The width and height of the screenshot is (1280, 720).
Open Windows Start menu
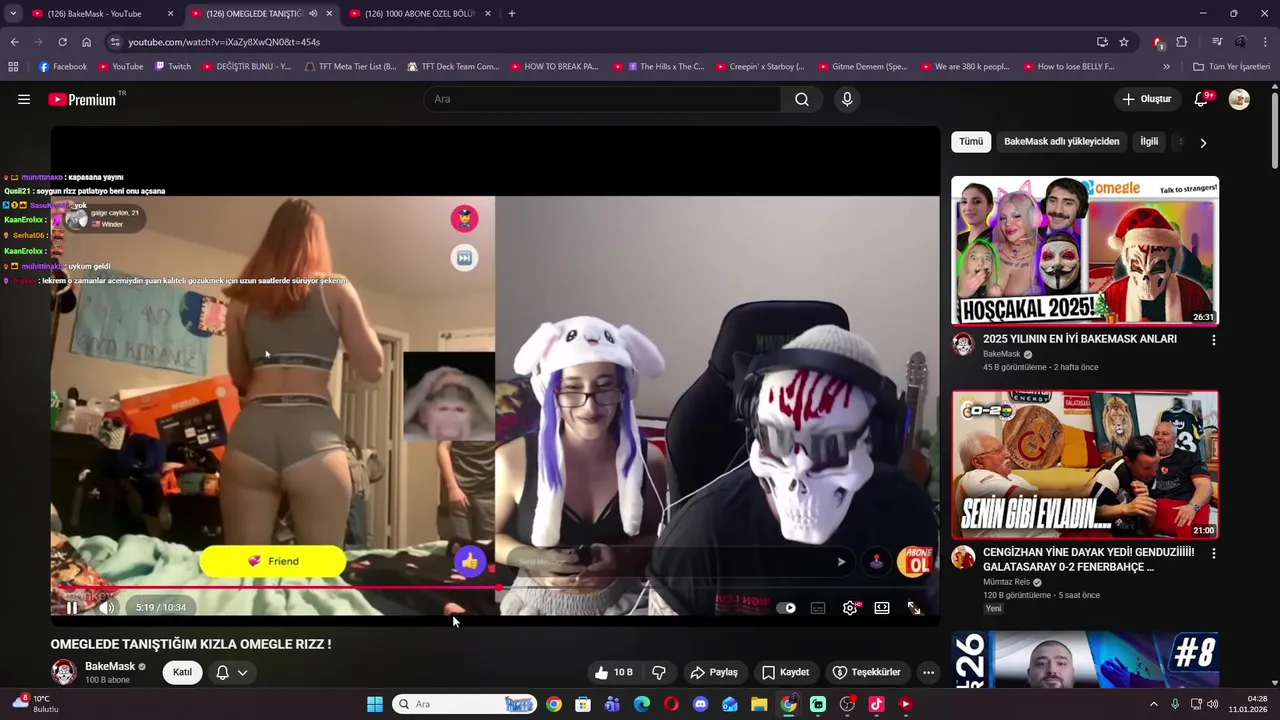pyautogui.click(x=375, y=704)
